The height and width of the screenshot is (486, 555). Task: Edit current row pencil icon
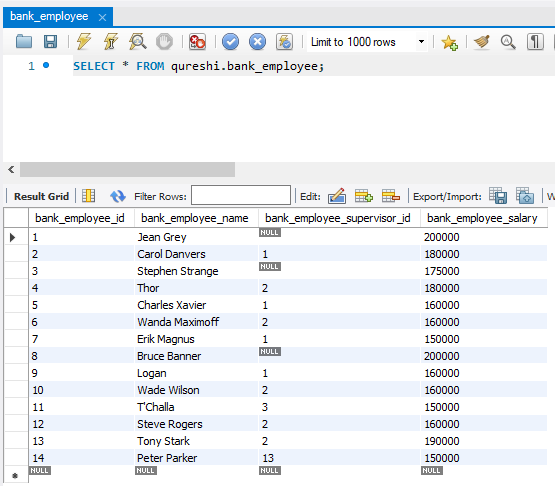click(337, 196)
